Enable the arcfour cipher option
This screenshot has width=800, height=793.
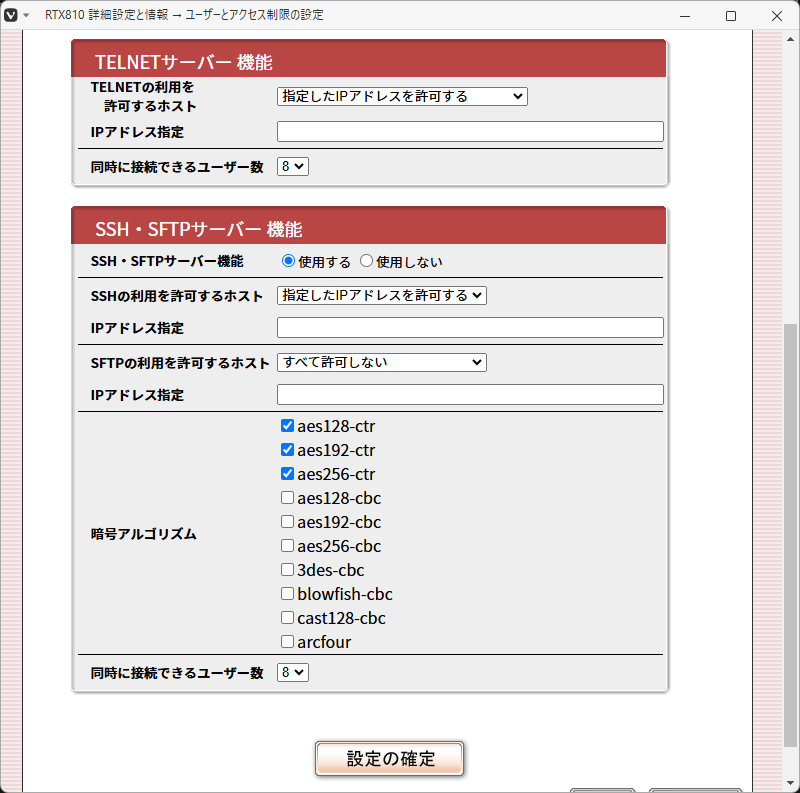[x=287, y=641]
